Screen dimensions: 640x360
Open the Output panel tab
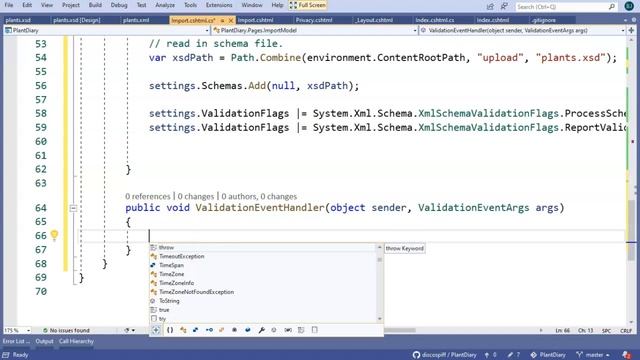pyautogui.click(x=44, y=341)
